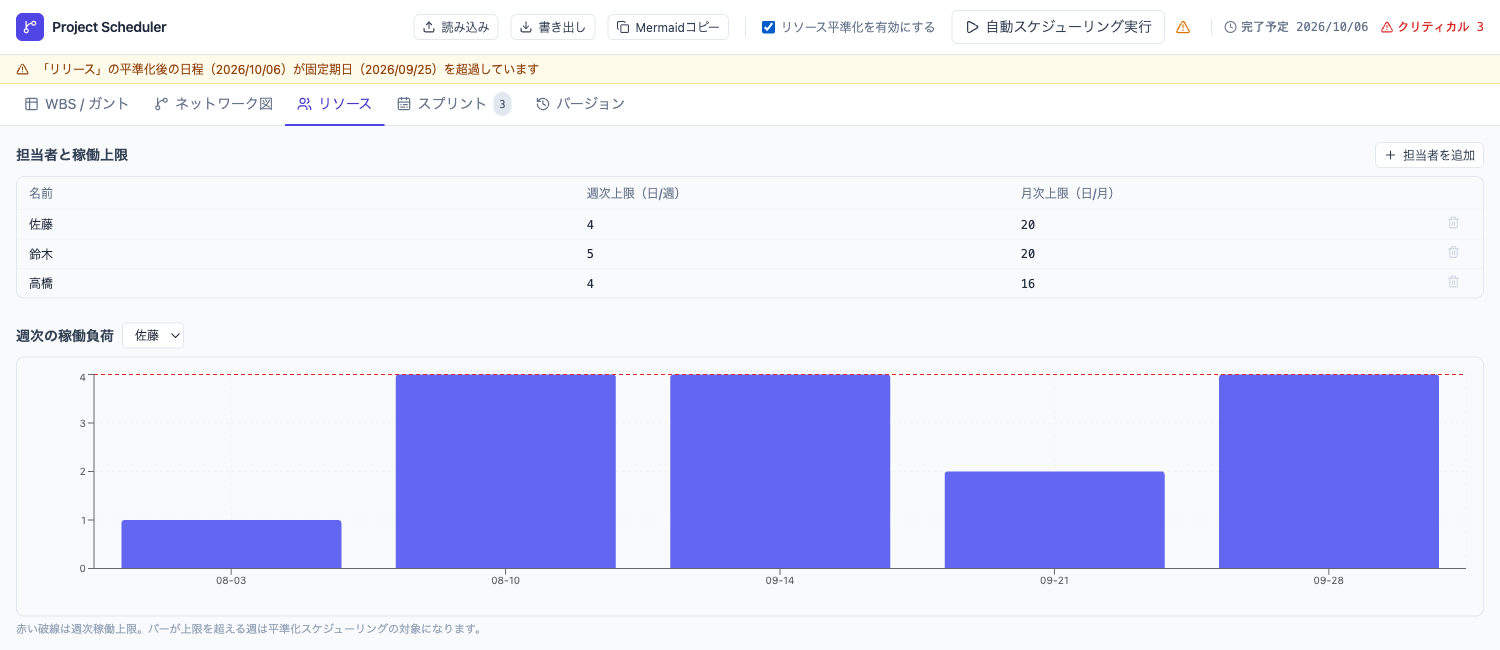Screen dimensions: 1500x650
Task: Click the クリティカル 3 indicator
Action: pos(1432,27)
